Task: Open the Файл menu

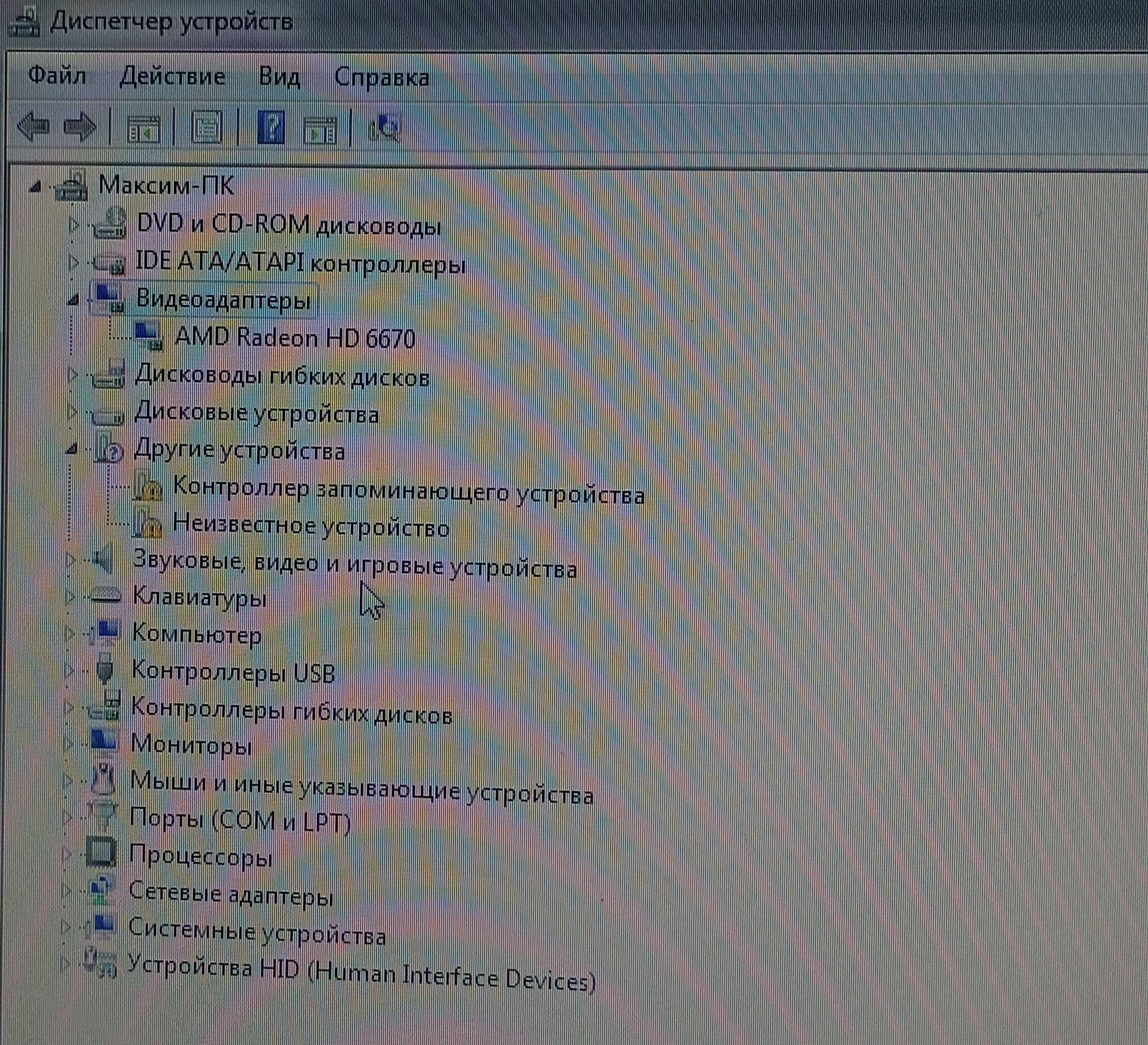Action: coord(57,75)
